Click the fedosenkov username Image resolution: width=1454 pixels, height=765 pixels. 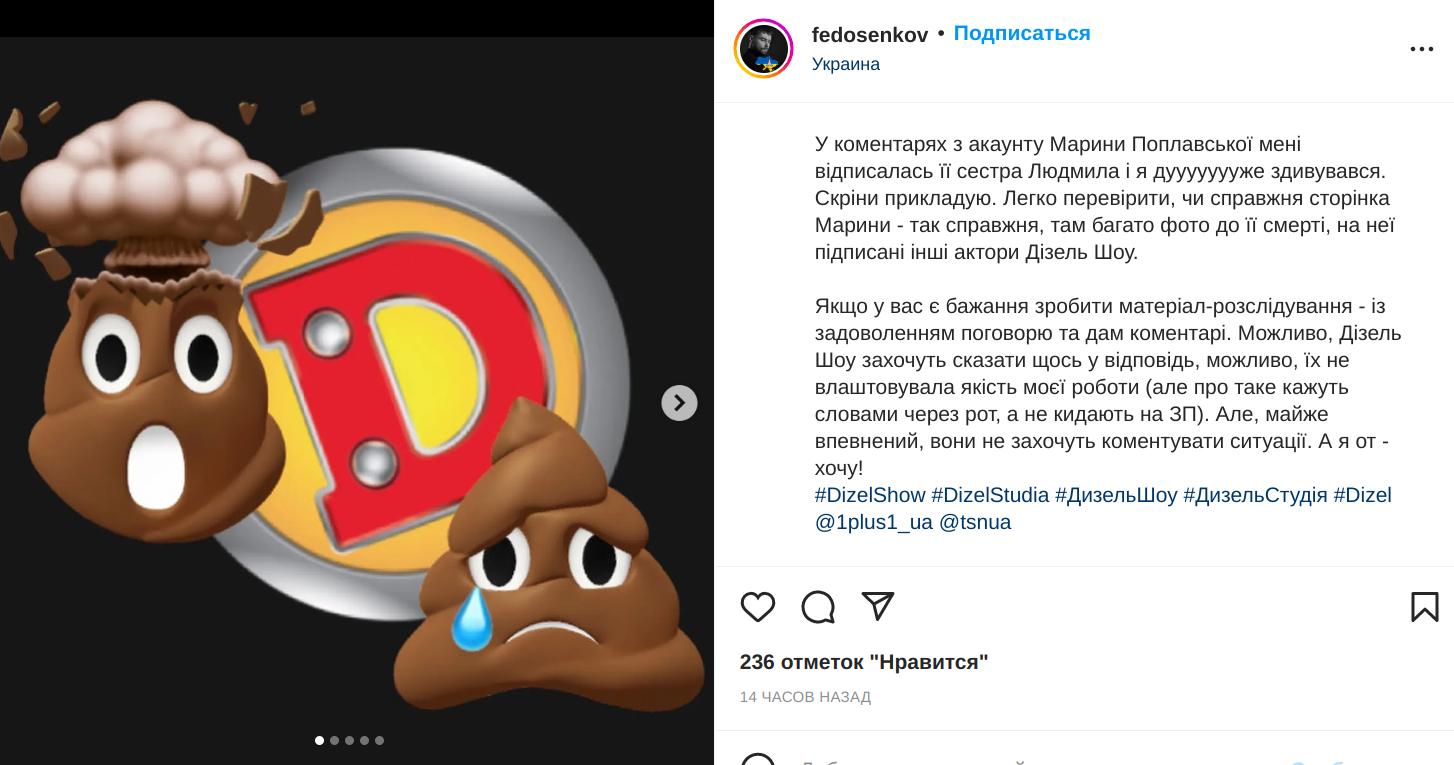(870, 35)
